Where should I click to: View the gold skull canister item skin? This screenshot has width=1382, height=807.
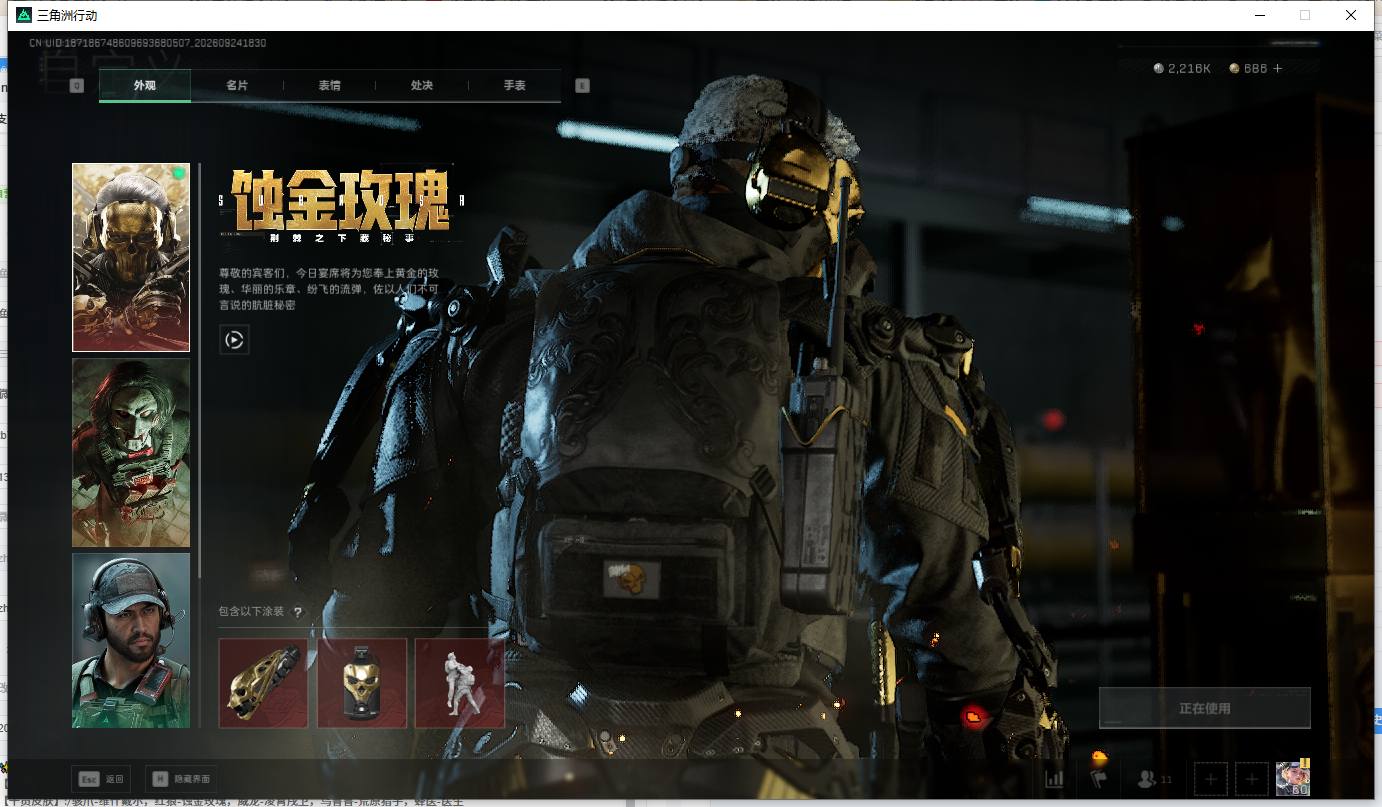click(362, 683)
